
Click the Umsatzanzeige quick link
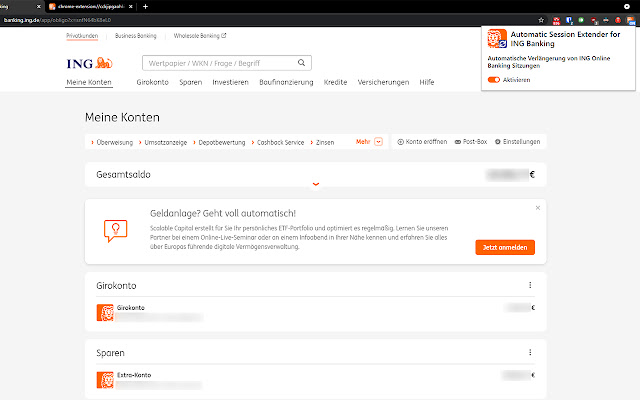[x=163, y=142]
